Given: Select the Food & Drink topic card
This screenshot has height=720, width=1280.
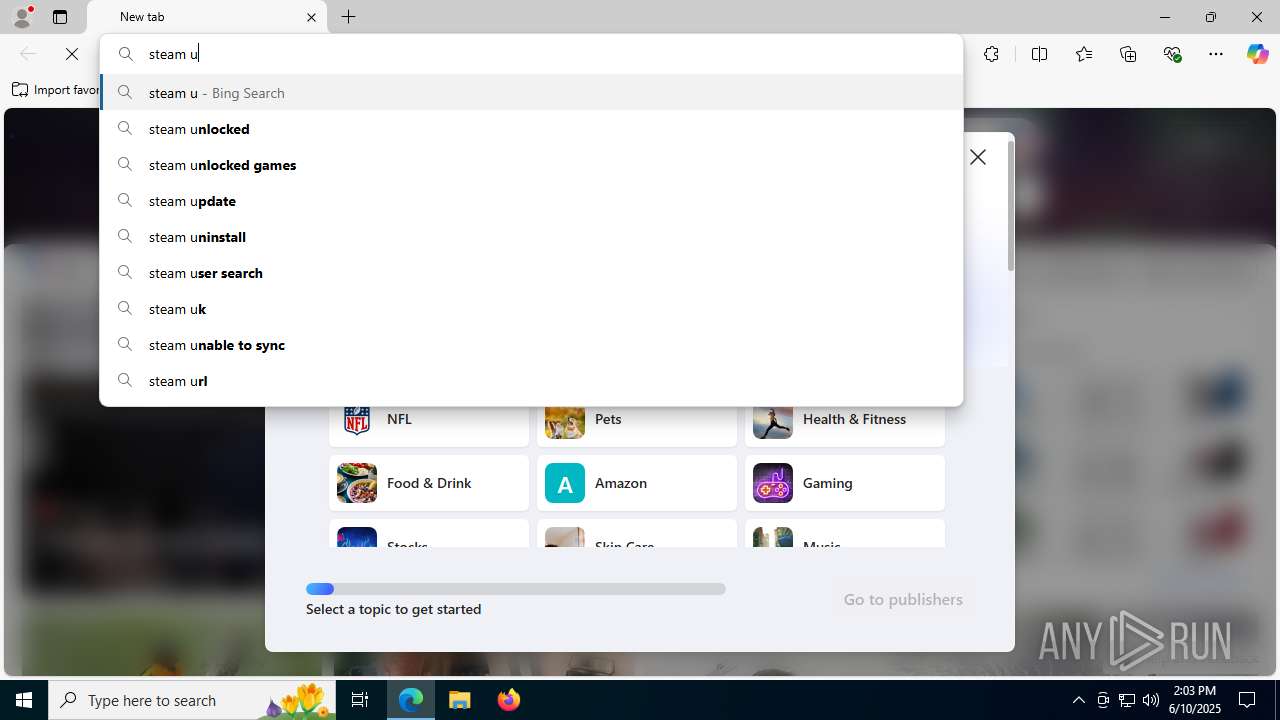Looking at the screenshot, I should pyautogui.click(x=429, y=483).
